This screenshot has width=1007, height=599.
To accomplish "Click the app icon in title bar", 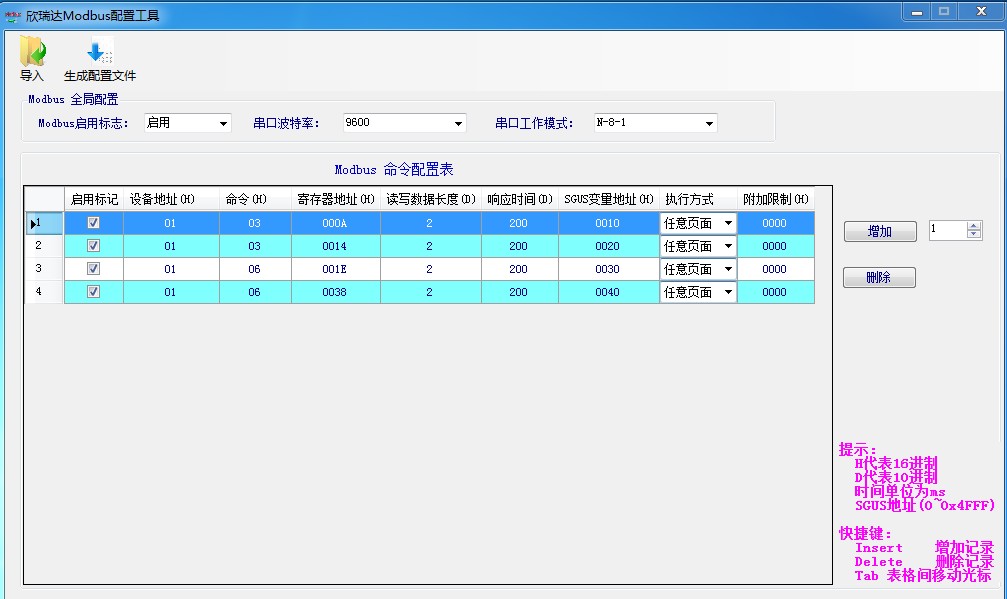I will (x=13, y=15).
